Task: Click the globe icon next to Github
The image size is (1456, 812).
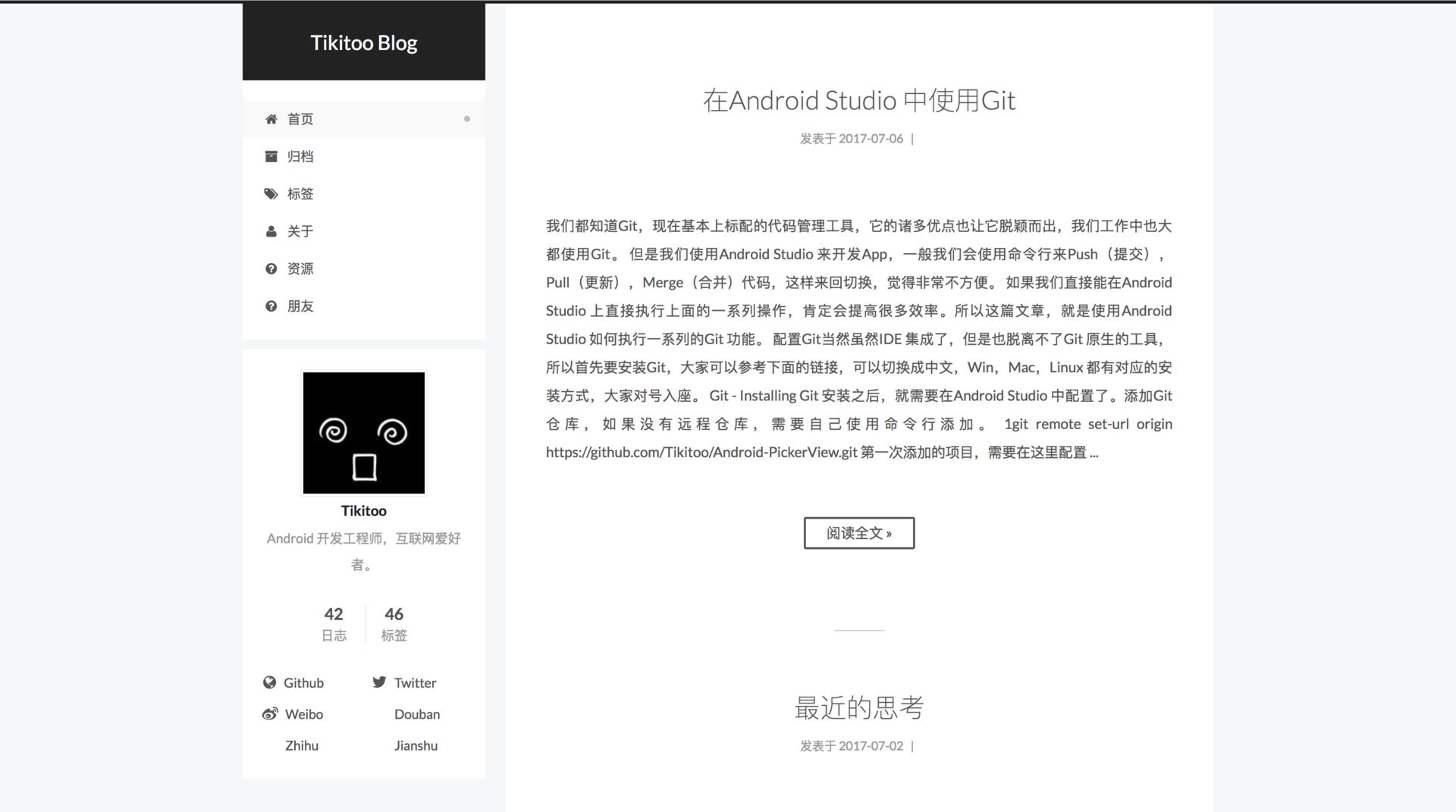Action: coord(269,682)
